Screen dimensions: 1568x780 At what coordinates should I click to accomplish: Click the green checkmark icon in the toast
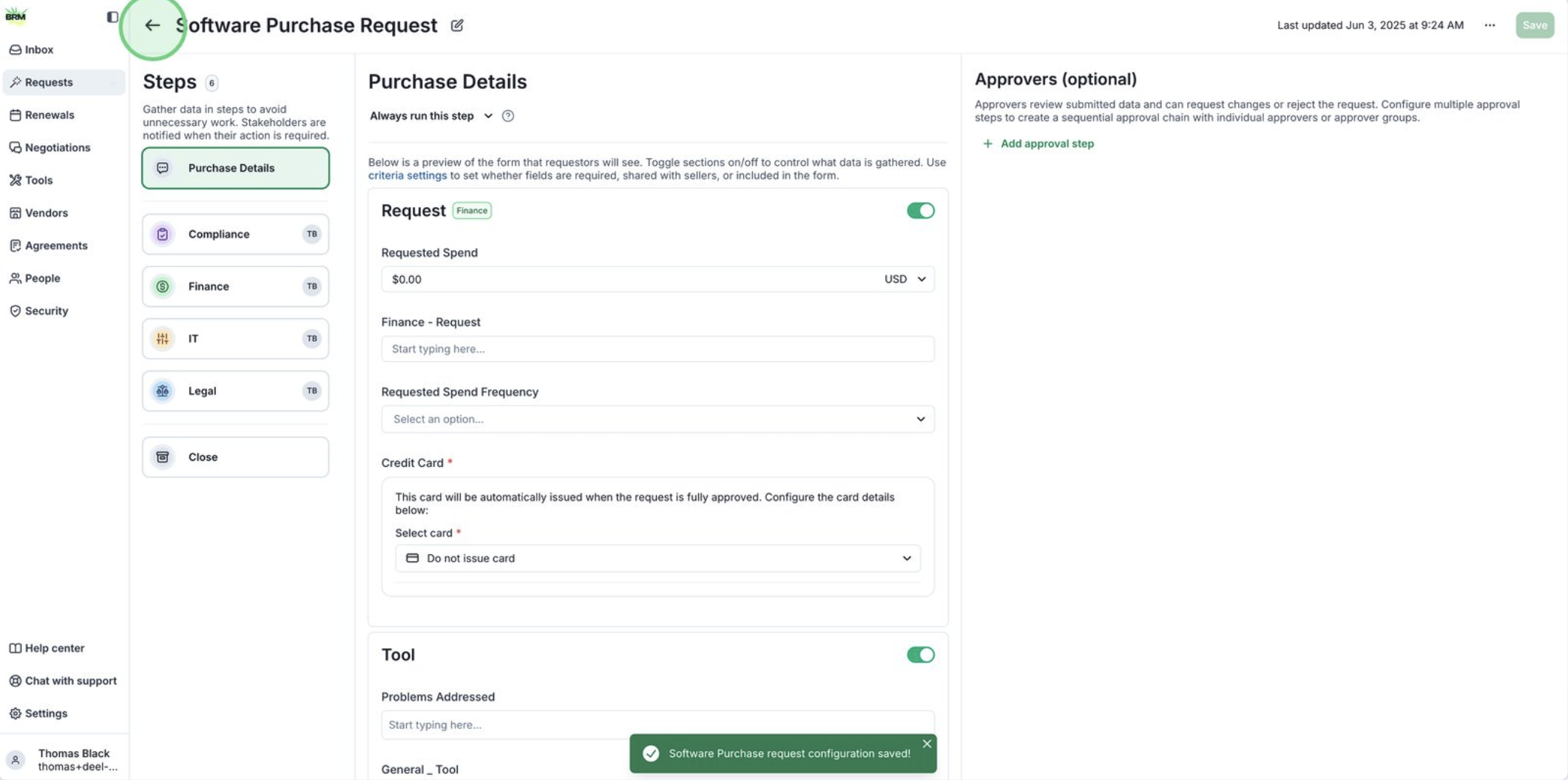click(651, 753)
